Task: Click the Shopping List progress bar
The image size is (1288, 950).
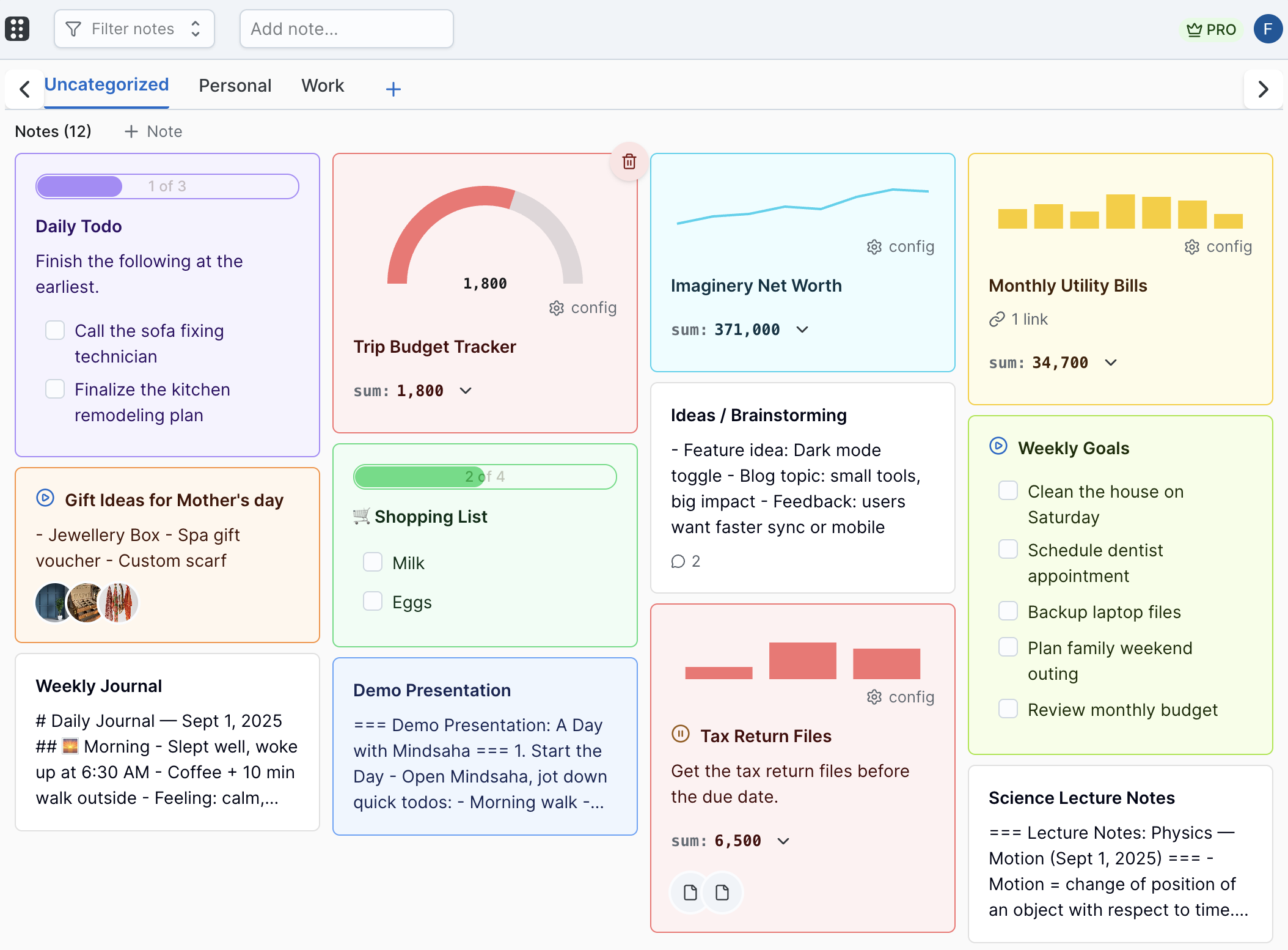Action: (485, 477)
